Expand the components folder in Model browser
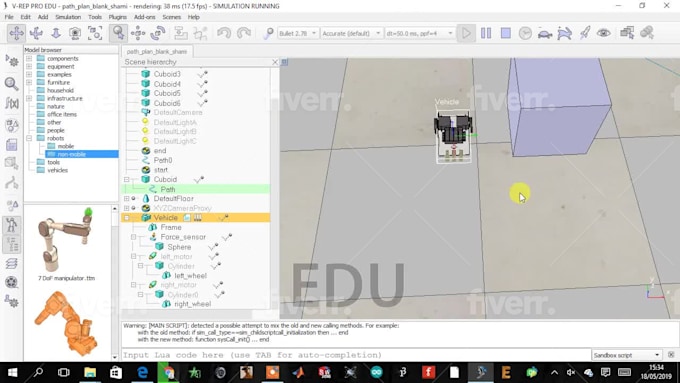Image resolution: width=680 pixels, height=383 pixels. (x=29, y=58)
